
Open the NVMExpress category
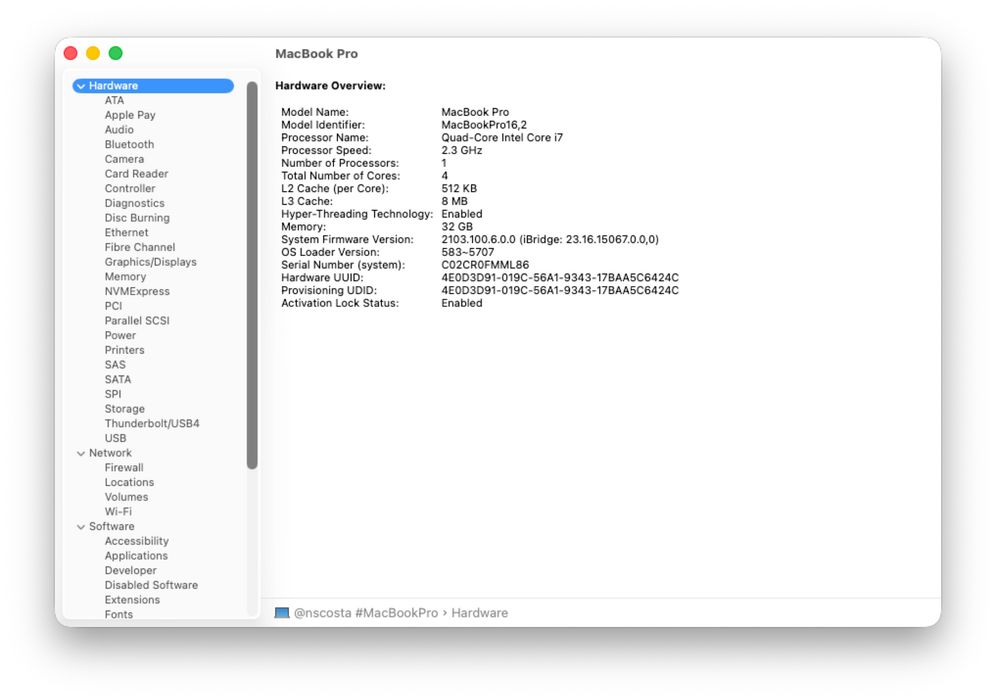[x=137, y=291]
